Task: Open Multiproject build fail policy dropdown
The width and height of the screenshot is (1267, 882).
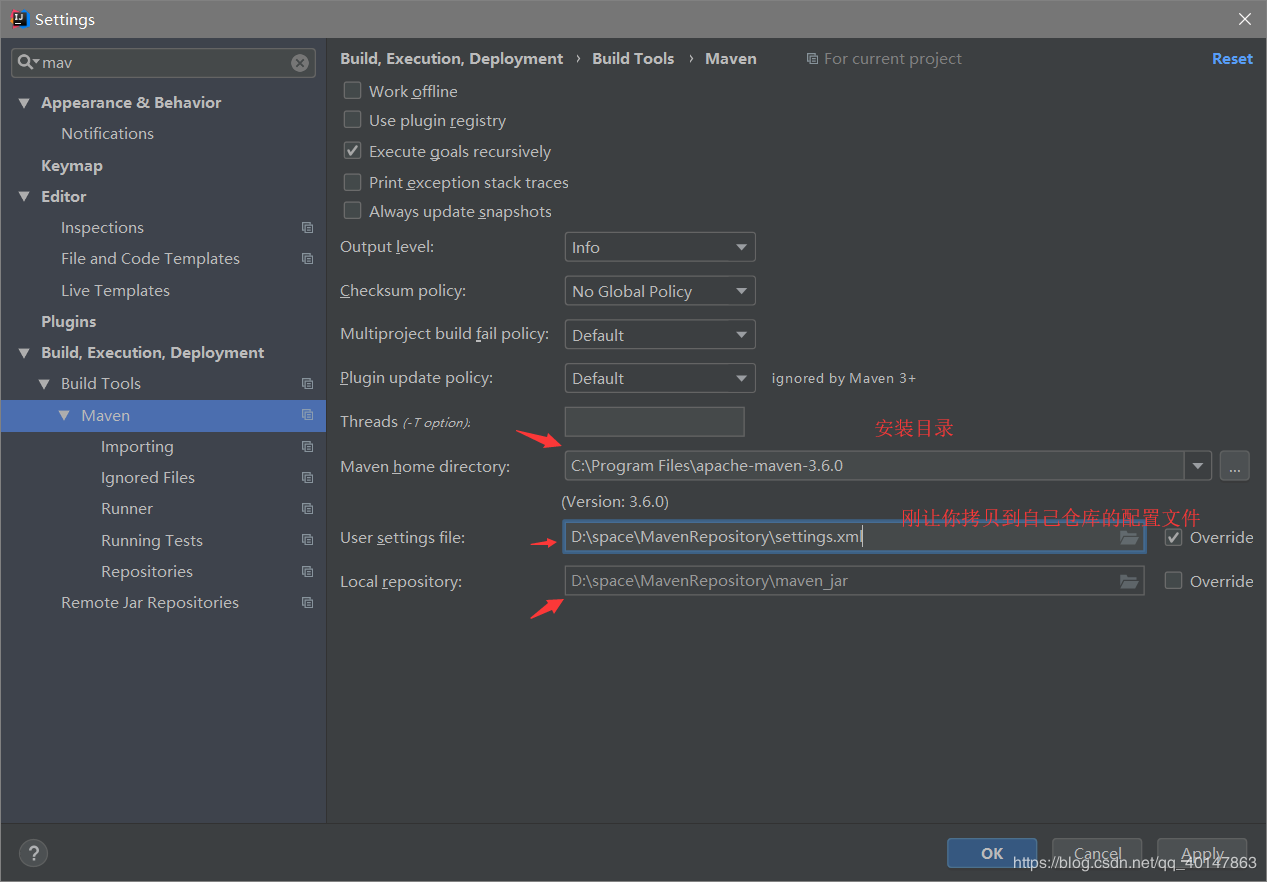Action: [660, 335]
